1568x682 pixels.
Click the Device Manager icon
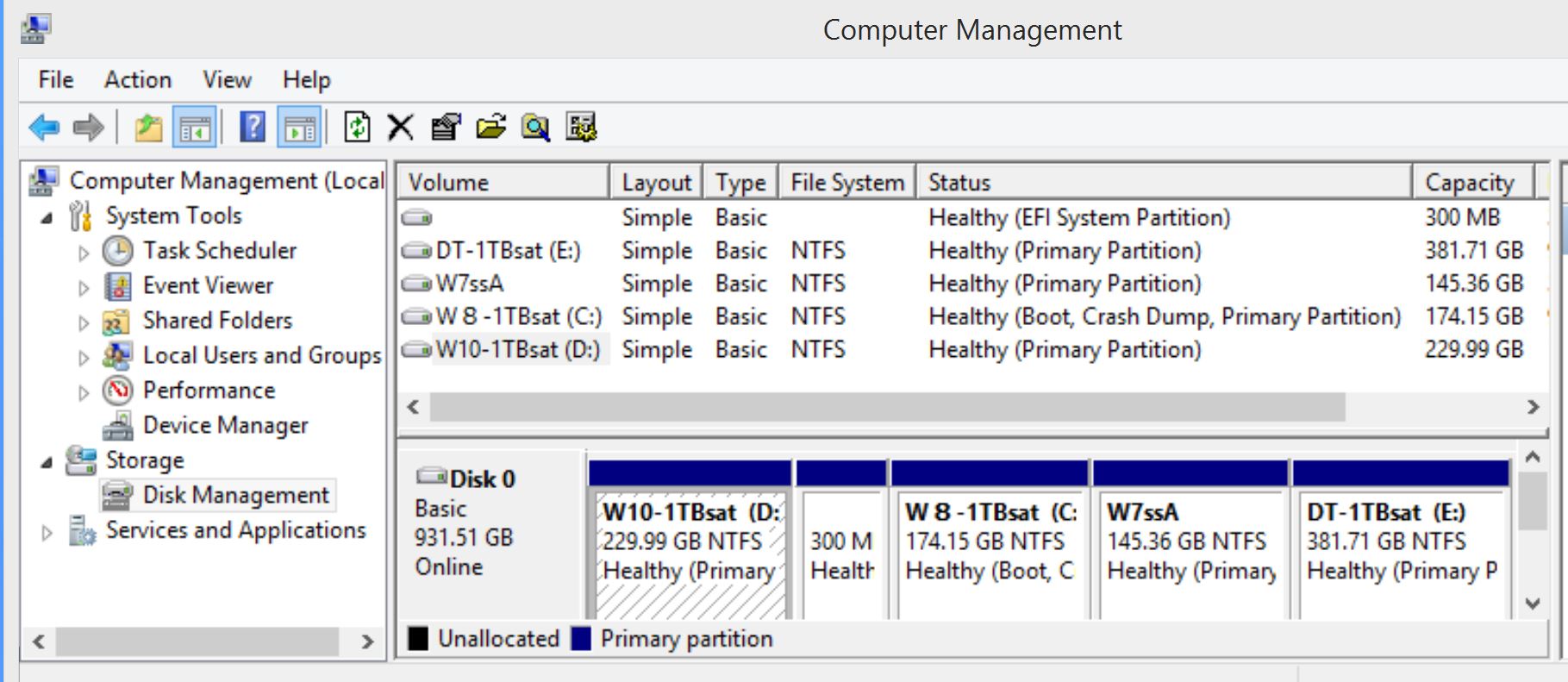[118, 426]
